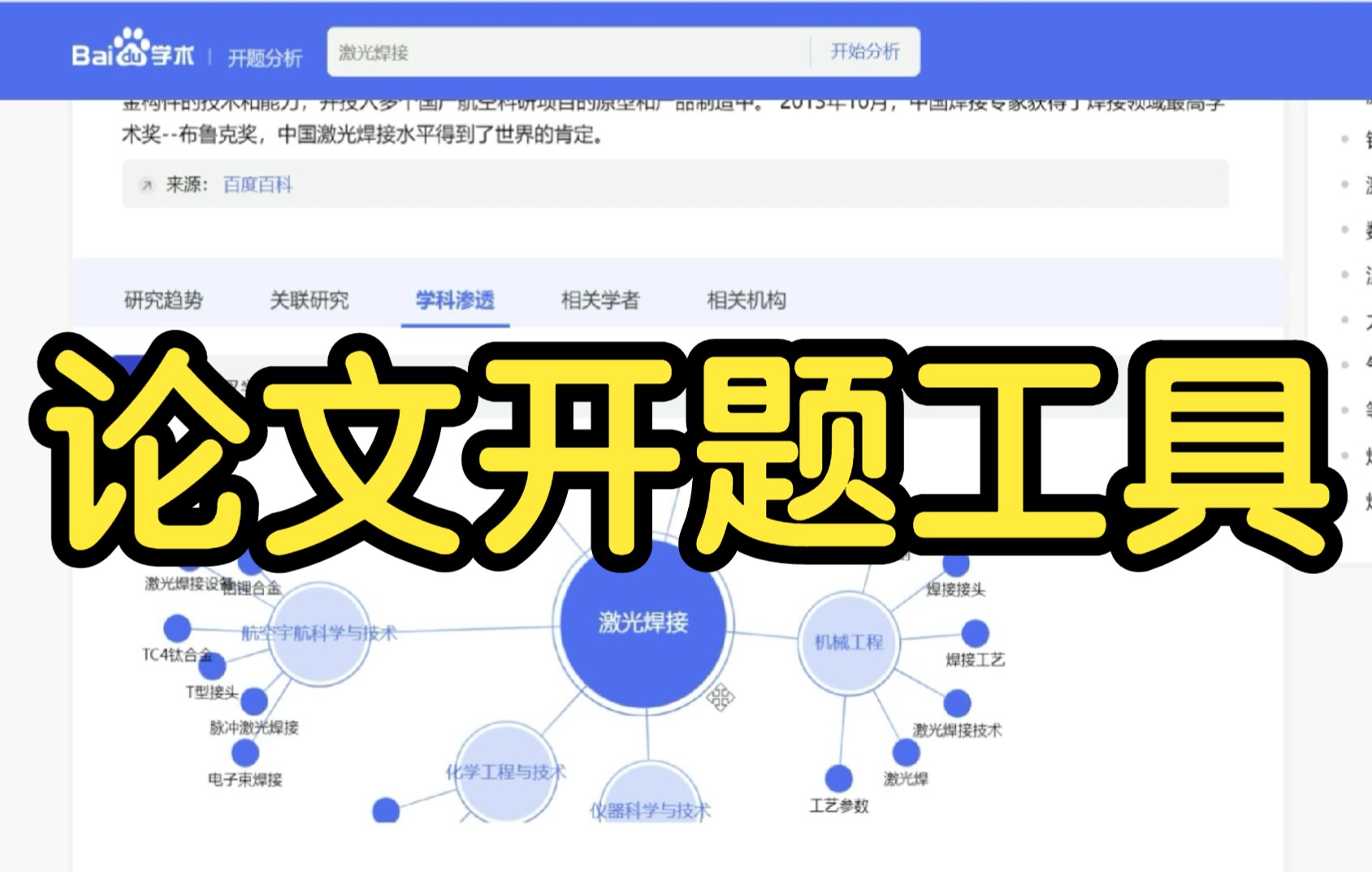The image size is (1372, 872).
Task: Click the 电子束焊接 keyword dot
Action: click(x=245, y=753)
